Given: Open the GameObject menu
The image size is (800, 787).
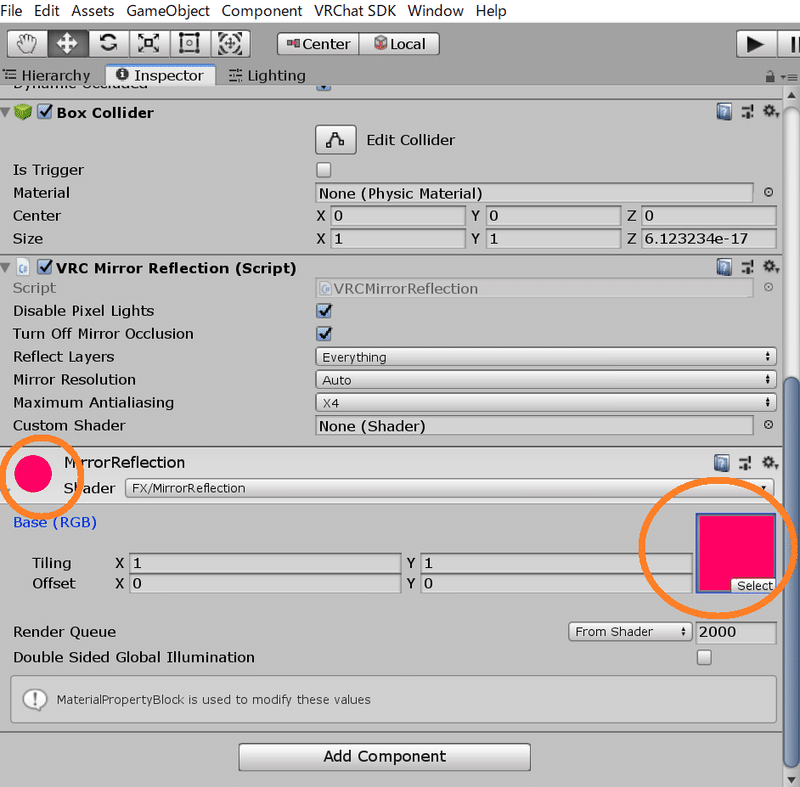Looking at the screenshot, I should [x=168, y=11].
